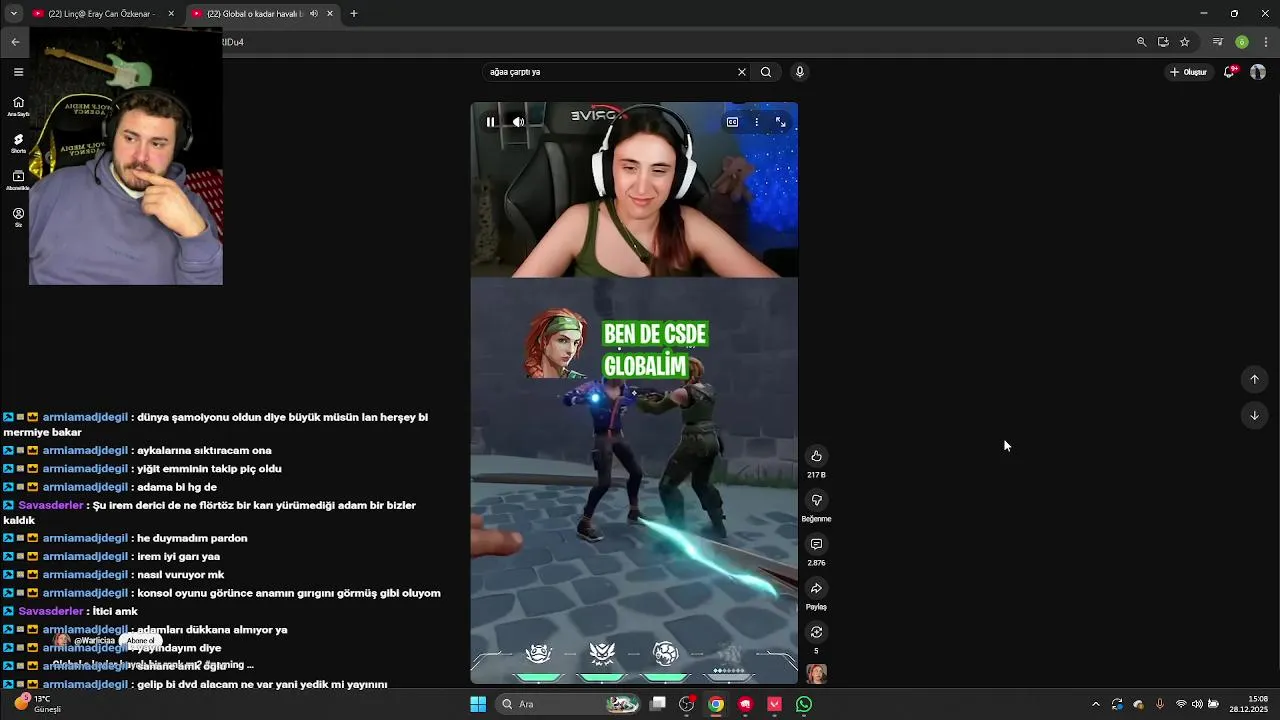Expand the tab search dropdown

13,14
